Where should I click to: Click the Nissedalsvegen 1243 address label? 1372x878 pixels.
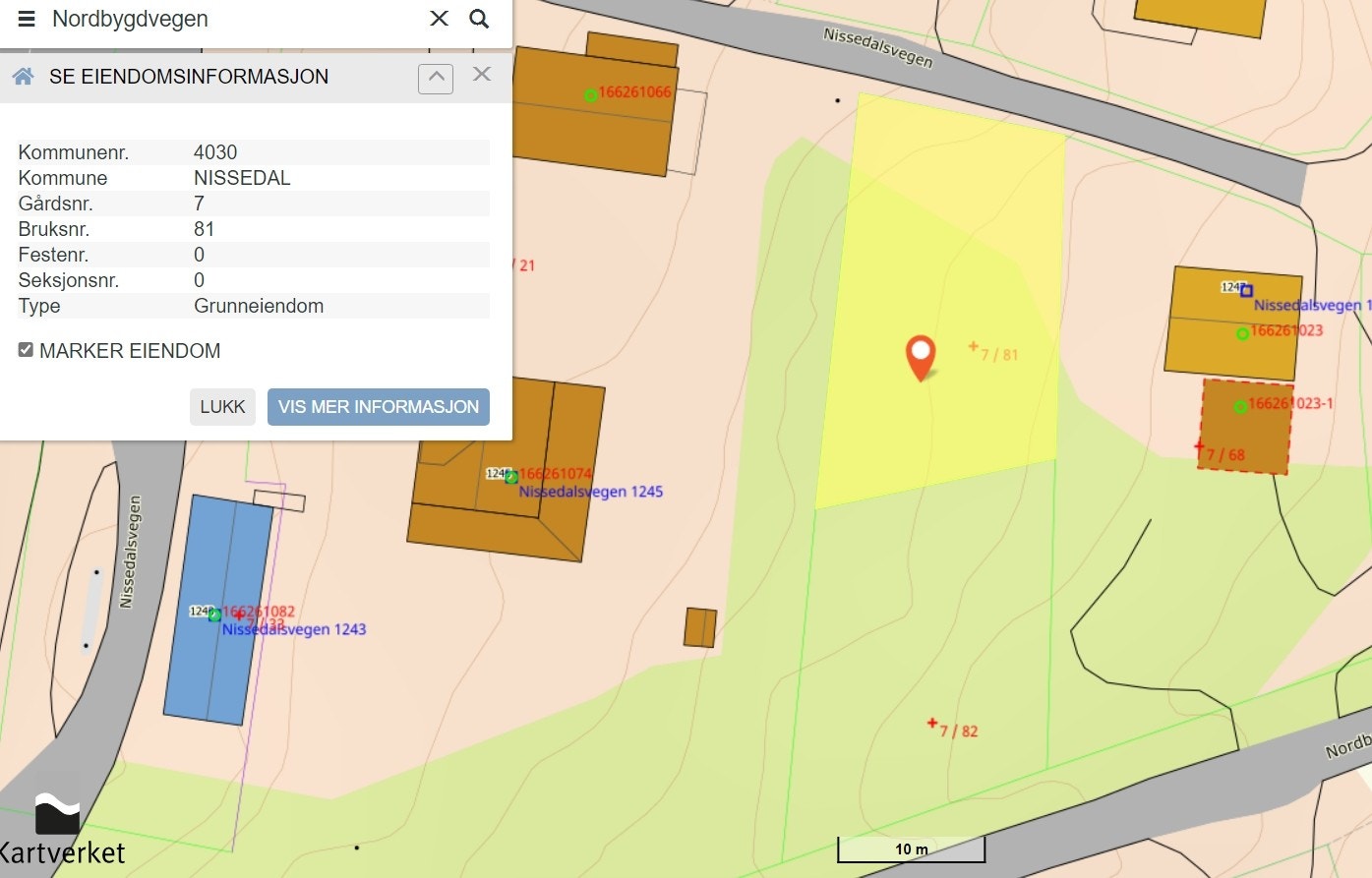pyautogui.click(x=294, y=629)
